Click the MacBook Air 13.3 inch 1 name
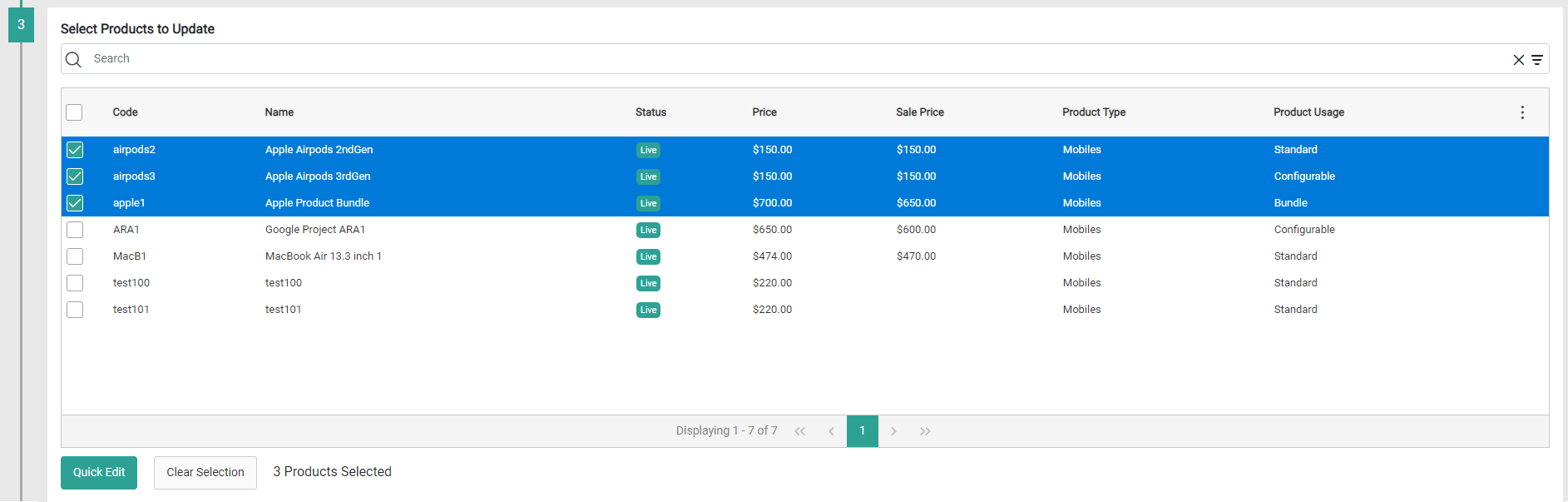The image size is (1568, 502). pyautogui.click(x=324, y=256)
